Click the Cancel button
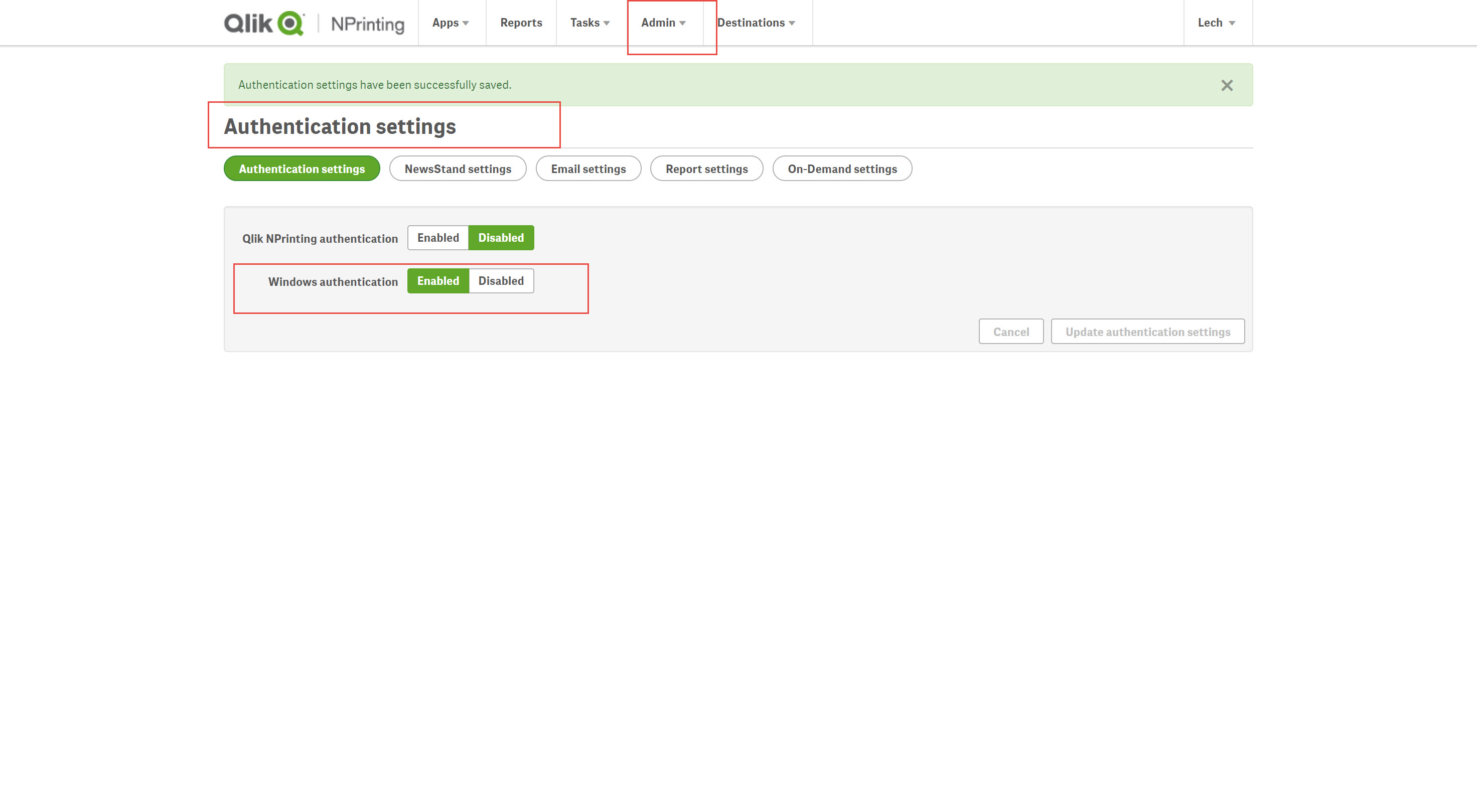 click(1011, 332)
